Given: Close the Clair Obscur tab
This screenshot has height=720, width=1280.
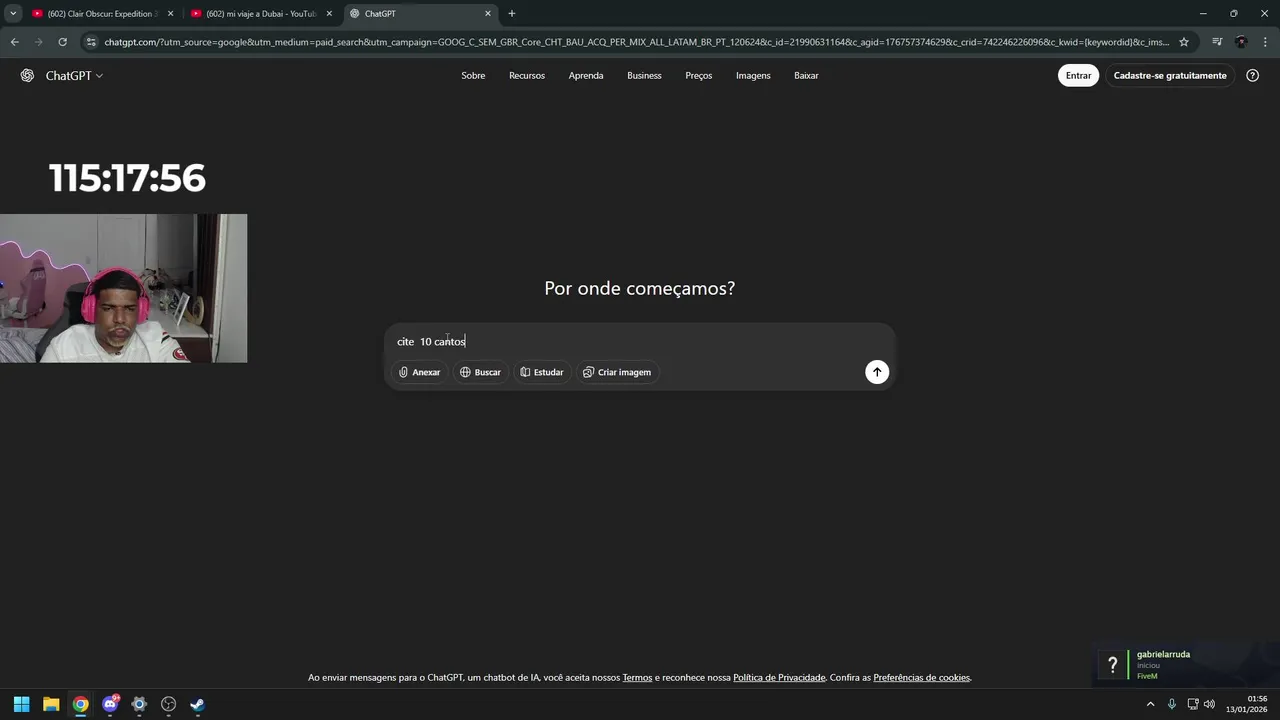Looking at the screenshot, I should click(170, 14).
